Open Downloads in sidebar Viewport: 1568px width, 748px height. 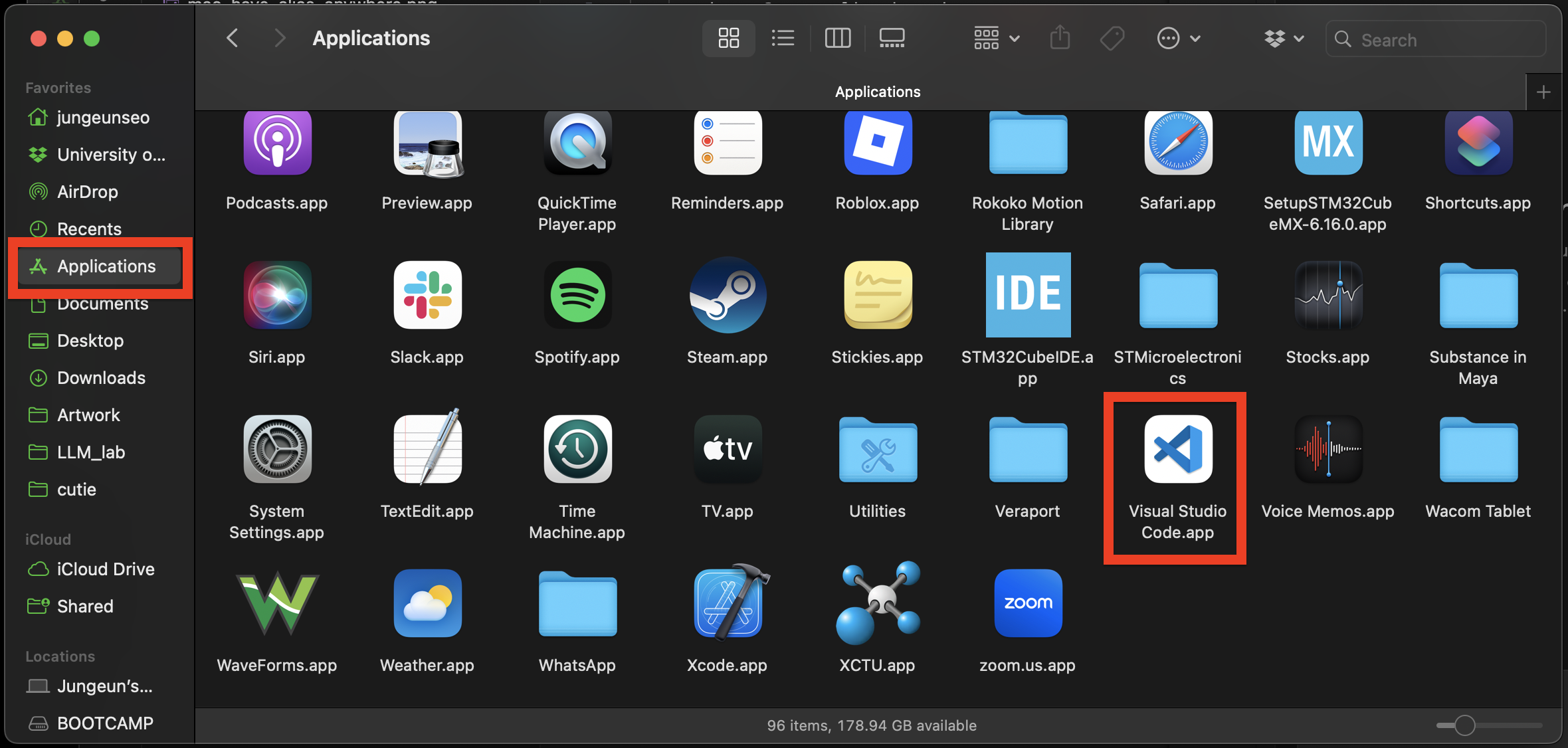click(x=100, y=378)
